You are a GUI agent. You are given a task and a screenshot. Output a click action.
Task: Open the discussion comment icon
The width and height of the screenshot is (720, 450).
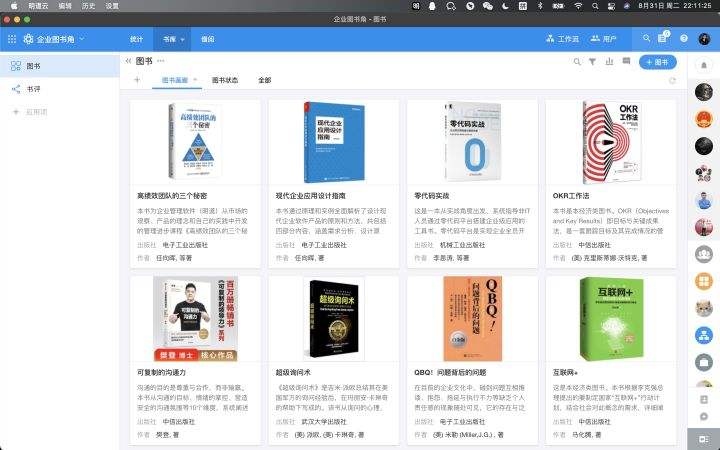(x=624, y=62)
